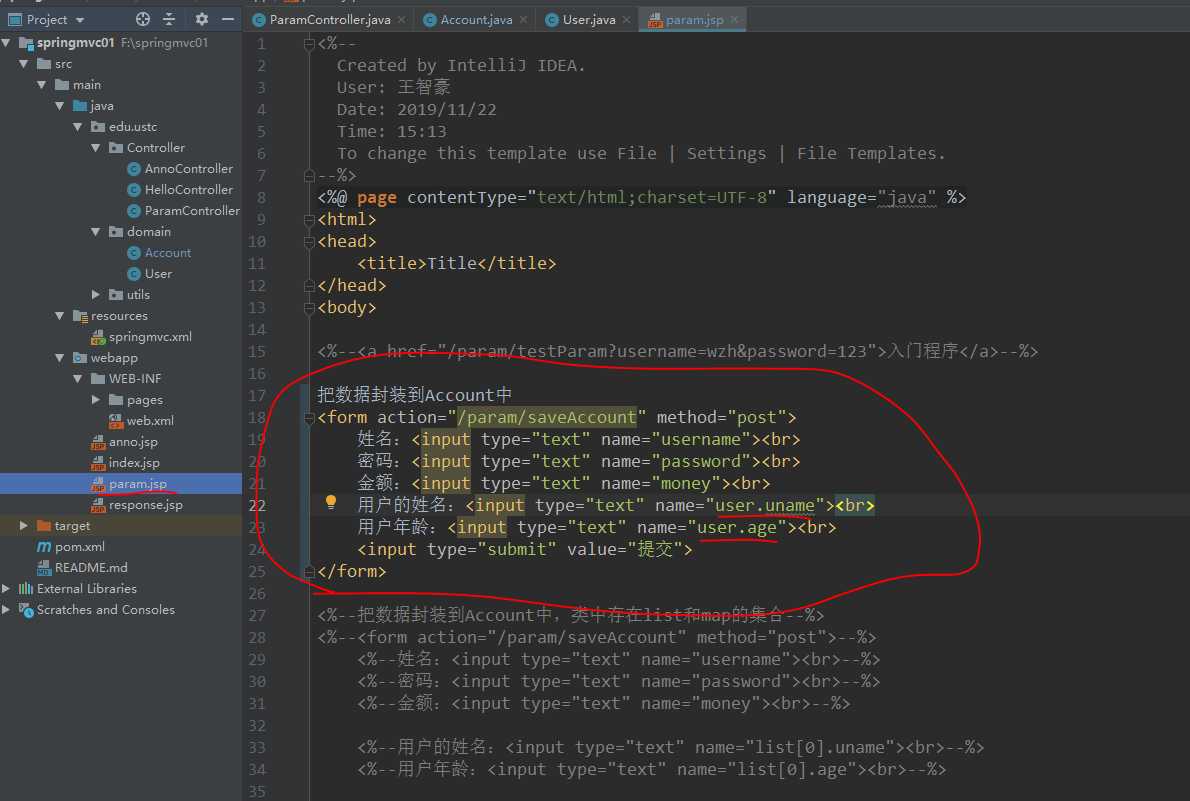Click the locate/scroll from source target icon
Image resolution: width=1190 pixels, height=801 pixels.
click(143, 19)
